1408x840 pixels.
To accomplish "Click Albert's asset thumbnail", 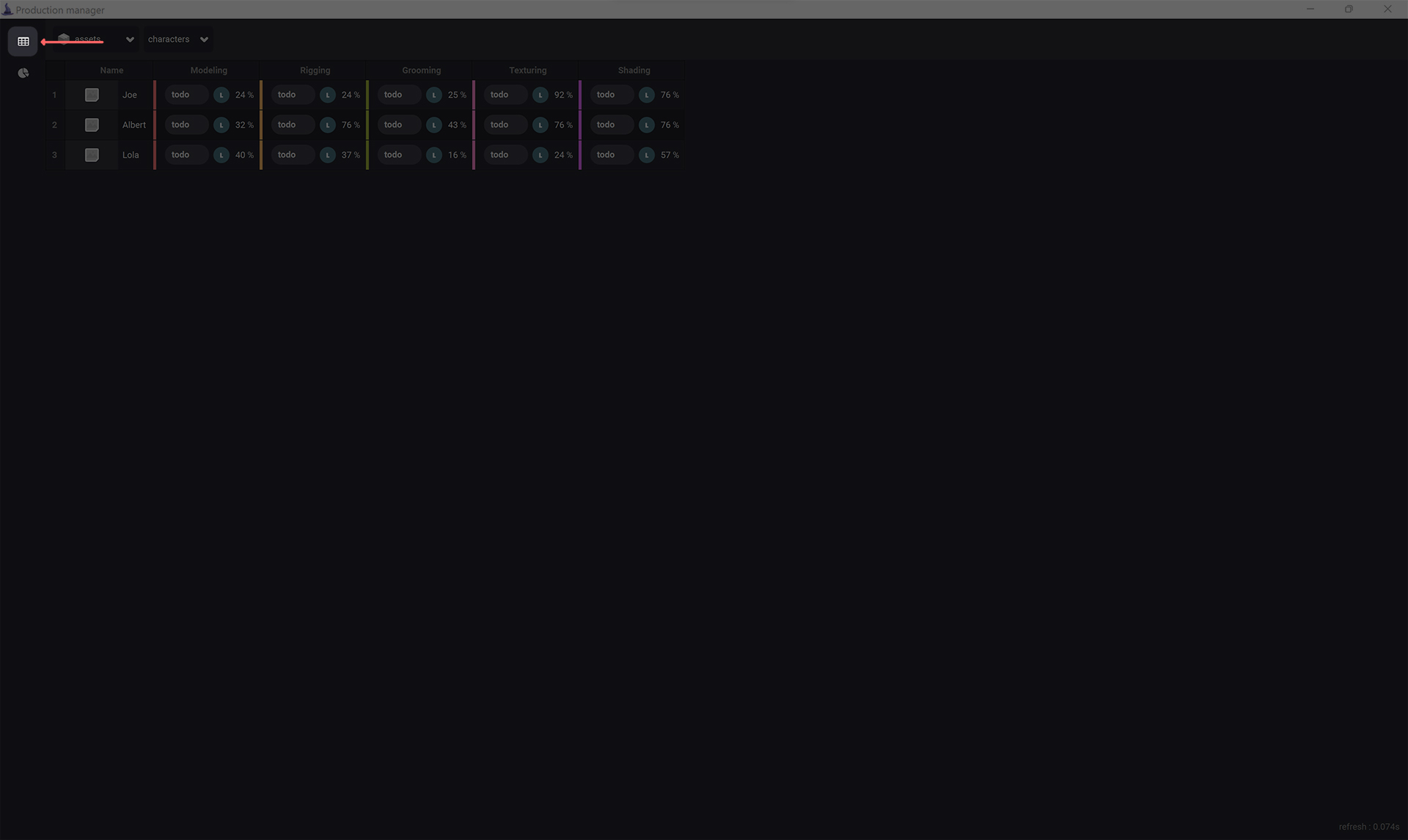I will pyautogui.click(x=92, y=125).
